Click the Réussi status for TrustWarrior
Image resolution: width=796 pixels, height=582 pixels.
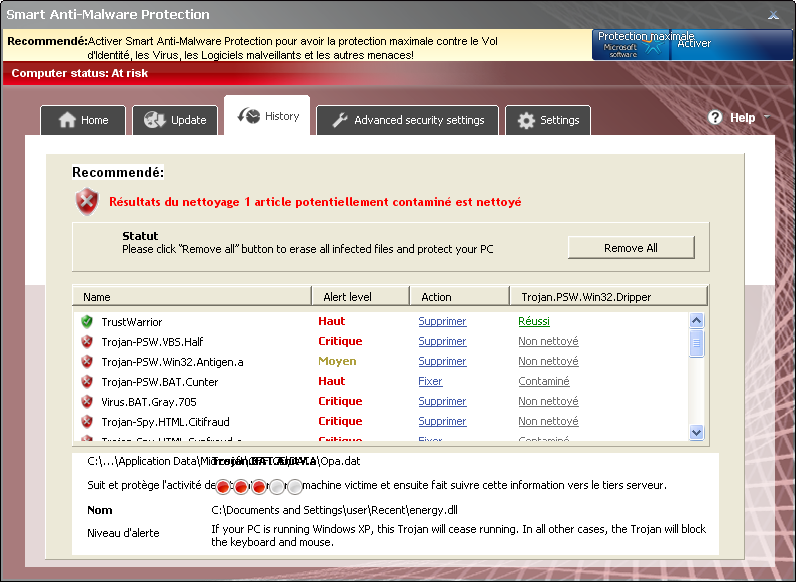(534, 321)
